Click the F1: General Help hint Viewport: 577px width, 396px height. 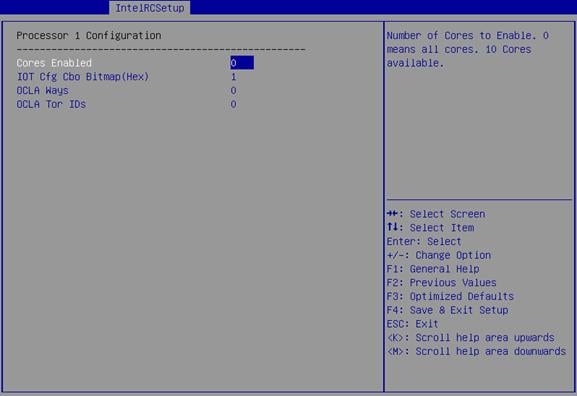433,269
